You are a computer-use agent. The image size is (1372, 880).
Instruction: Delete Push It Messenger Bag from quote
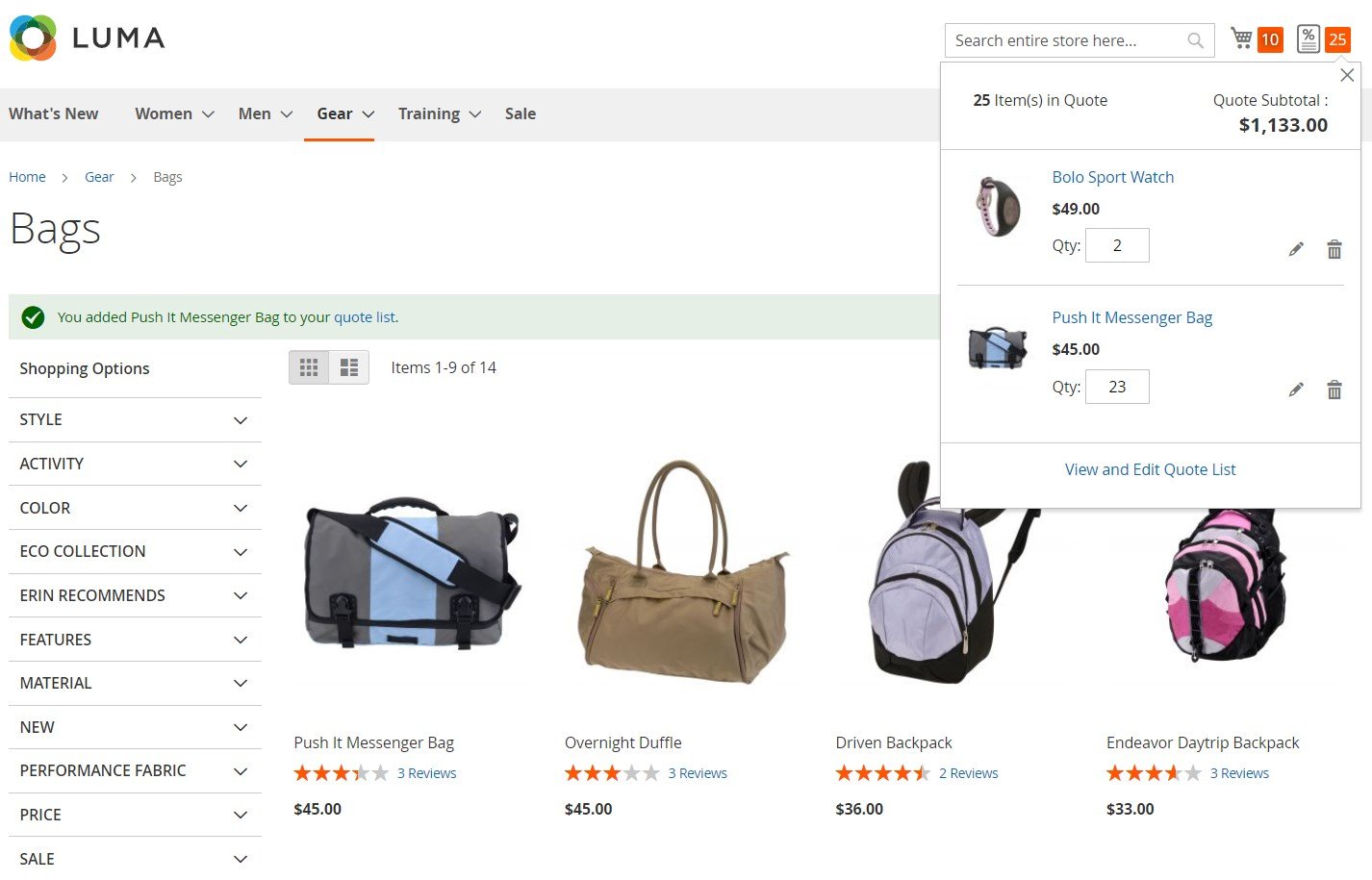tap(1334, 390)
